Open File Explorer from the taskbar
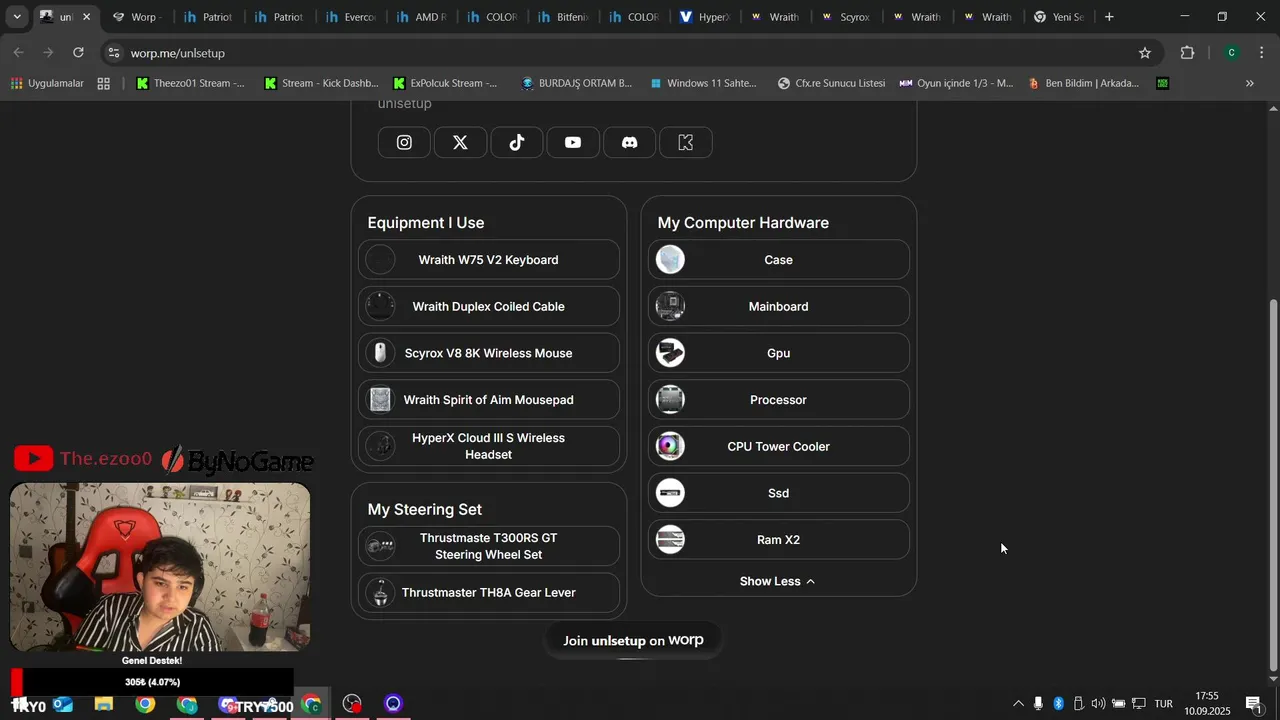This screenshot has height=720, width=1280. (x=104, y=704)
